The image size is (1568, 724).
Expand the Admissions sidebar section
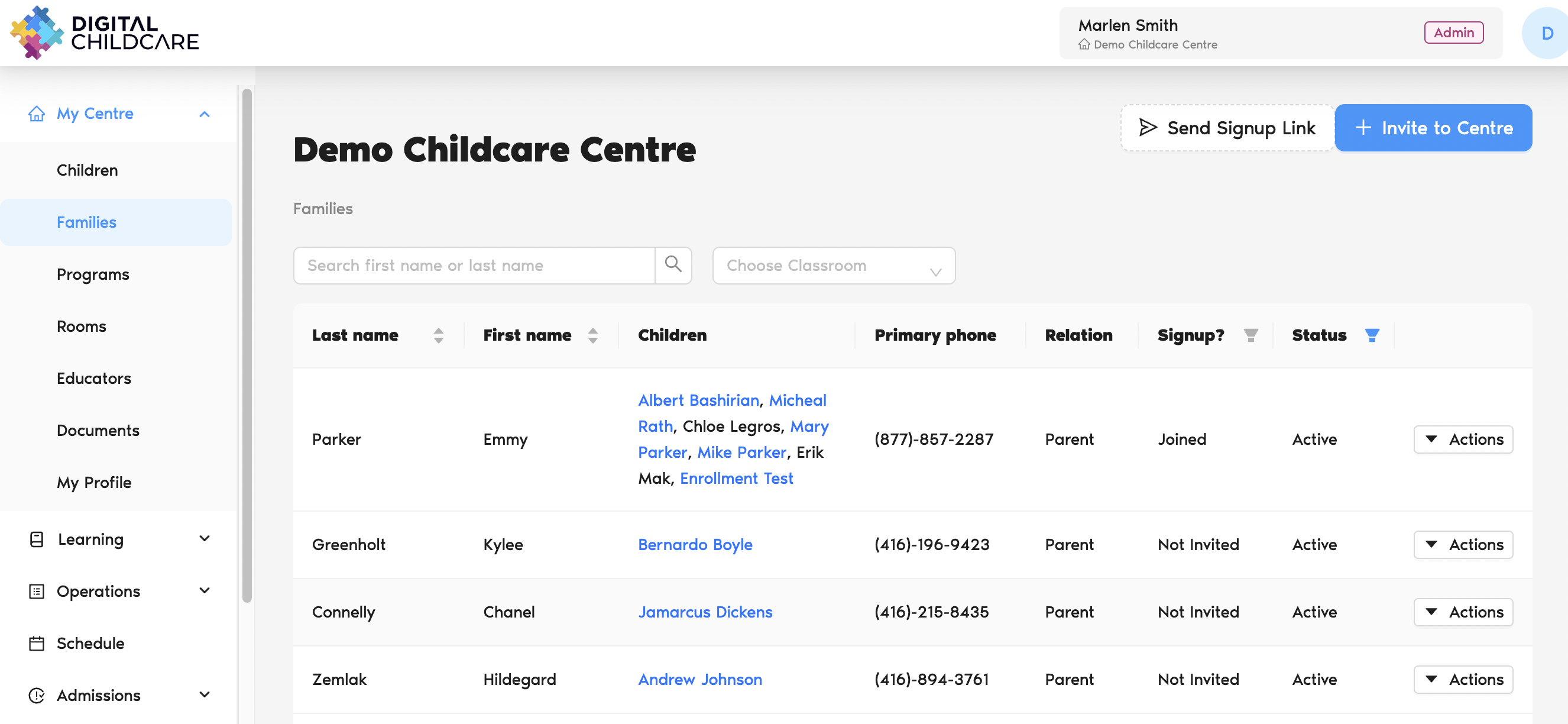click(205, 694)
